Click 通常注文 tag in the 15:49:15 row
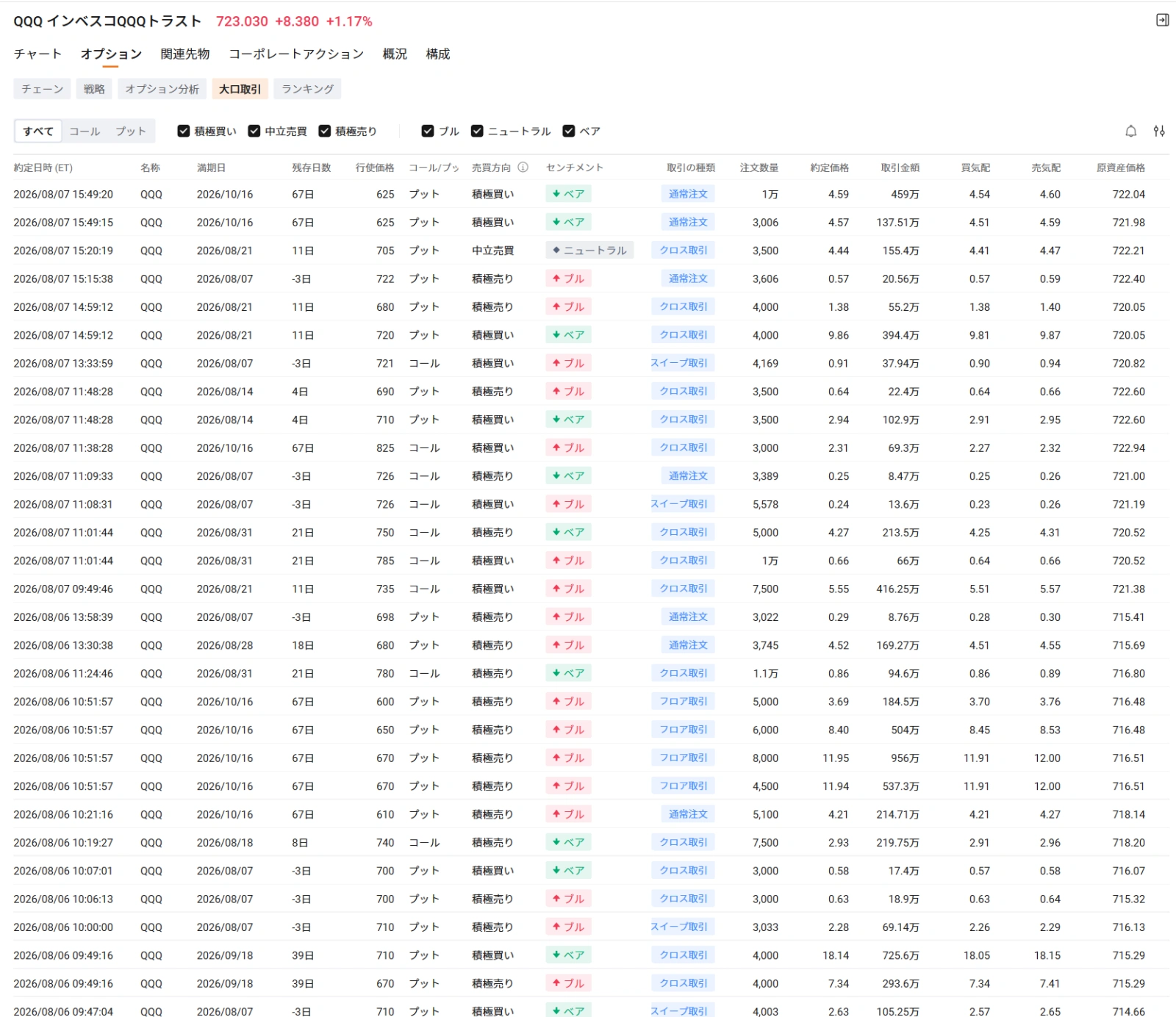 coord(688,222)
